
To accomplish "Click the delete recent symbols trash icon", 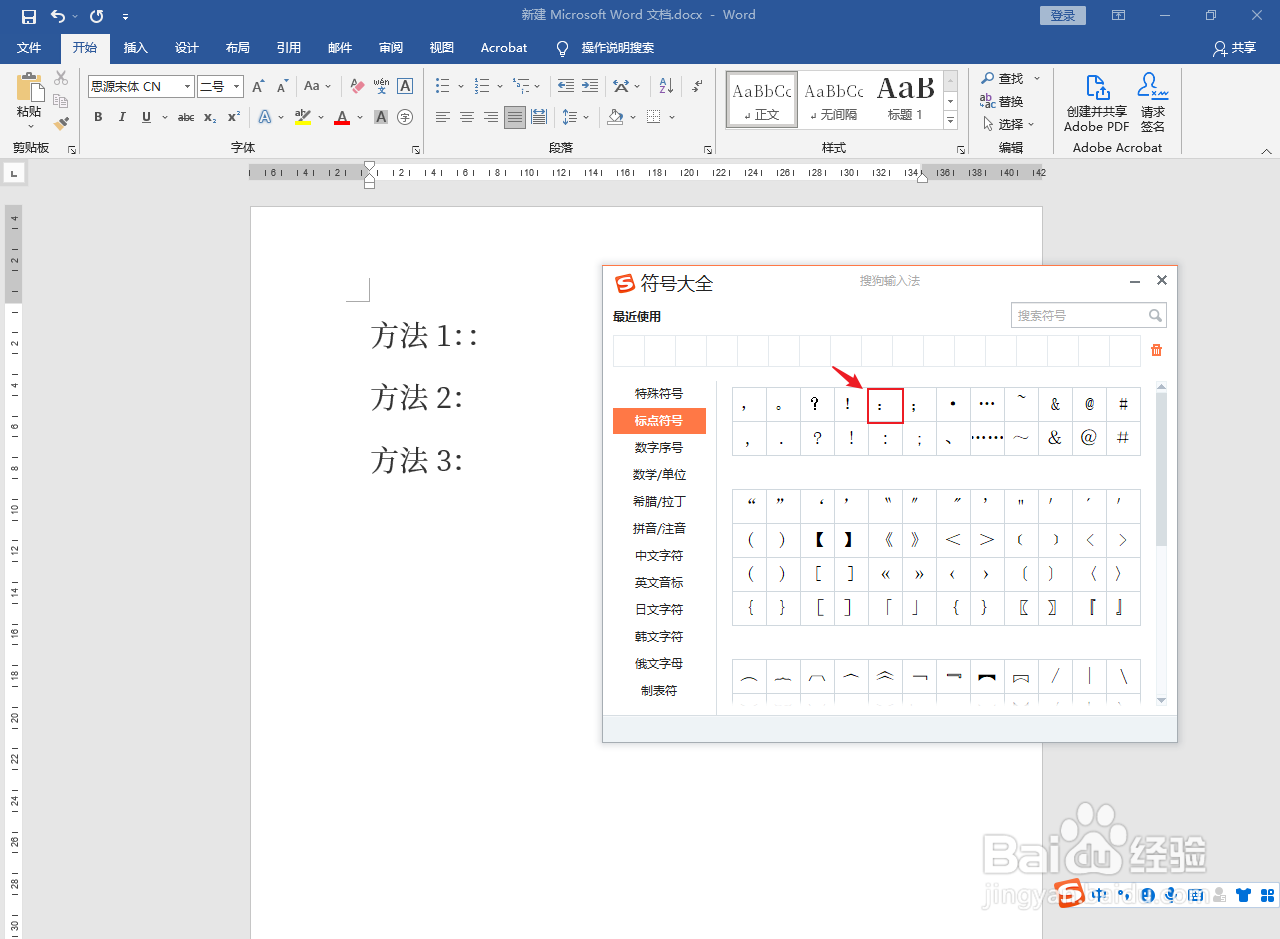I will [1156, 350].
